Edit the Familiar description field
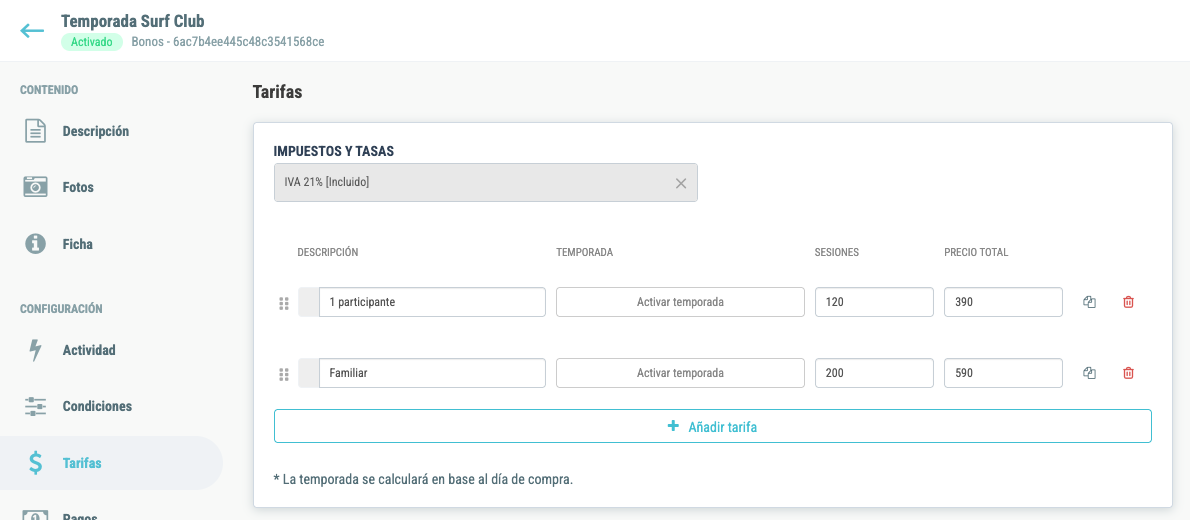This screenshot has height=520, width=1190. (432, 373)
